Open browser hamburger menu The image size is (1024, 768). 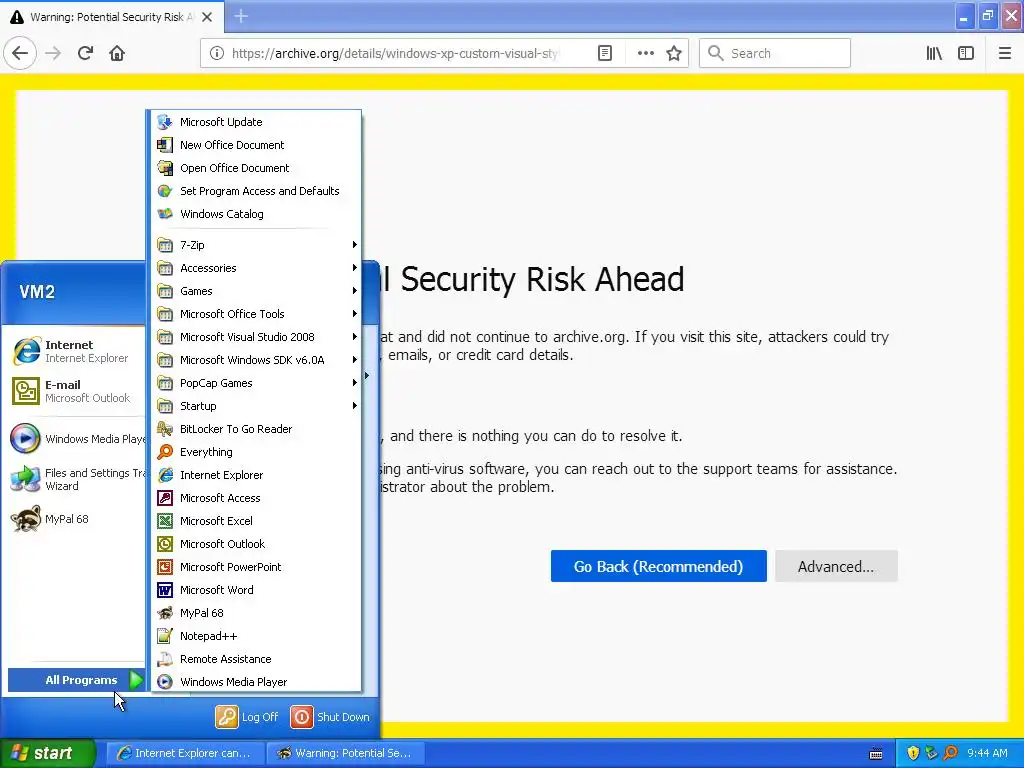pos(1005,53)
